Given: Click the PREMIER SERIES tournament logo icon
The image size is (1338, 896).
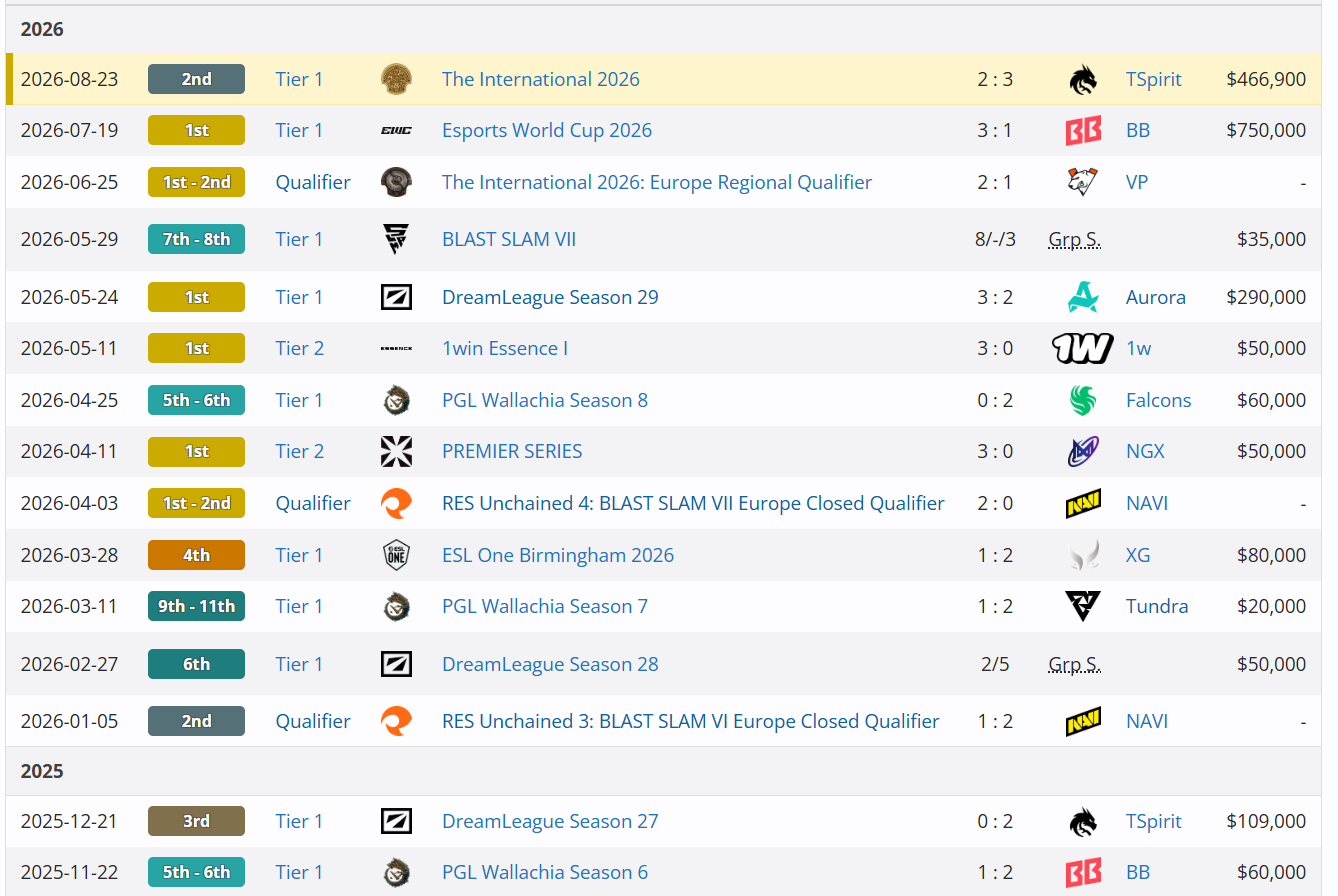Looking at the screenshot, I should (x=396, y=451).
